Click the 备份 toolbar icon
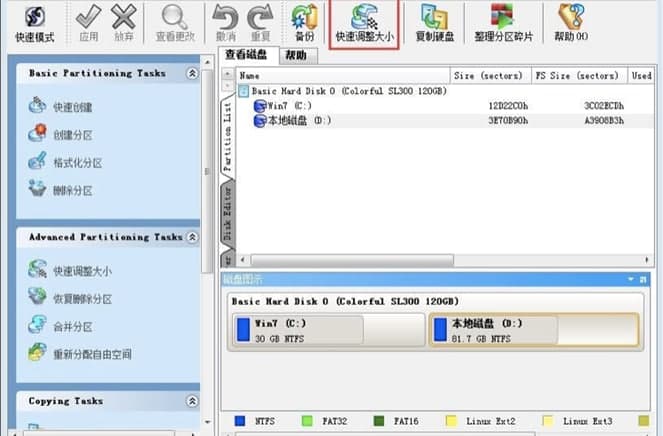 [x=304, y=17]
